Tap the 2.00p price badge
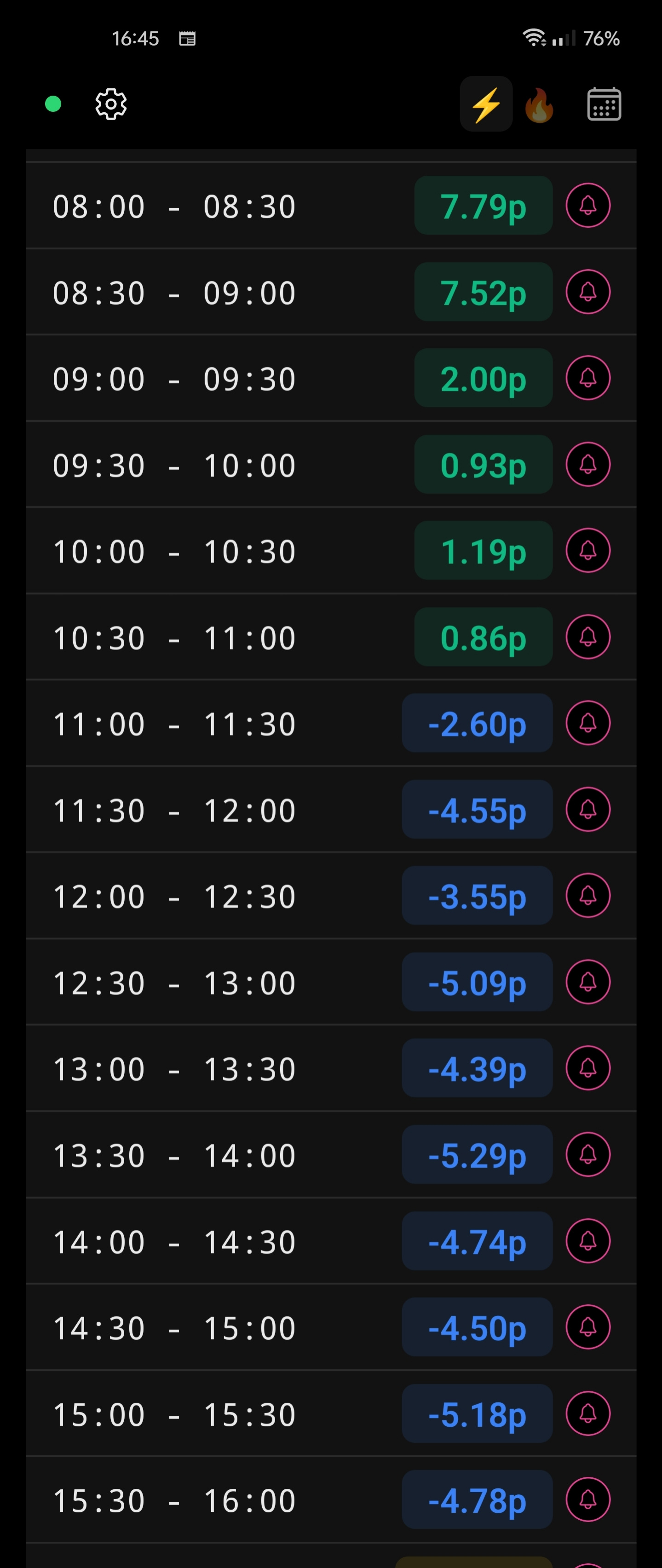 483,378
